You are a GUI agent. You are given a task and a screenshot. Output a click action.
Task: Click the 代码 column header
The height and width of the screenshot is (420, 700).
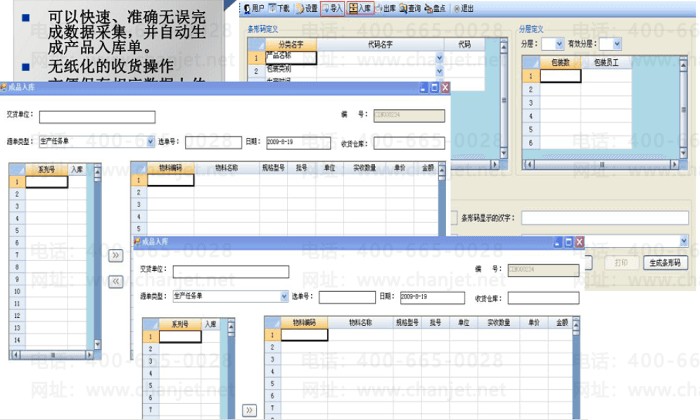pos(464,44)
